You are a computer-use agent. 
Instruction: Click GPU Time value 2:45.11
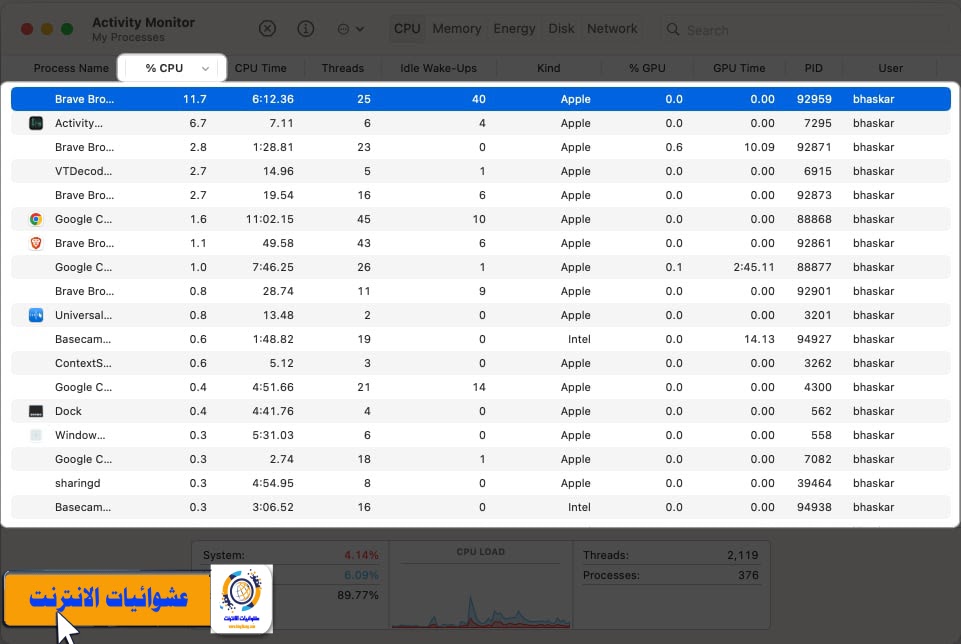[754, 267]
